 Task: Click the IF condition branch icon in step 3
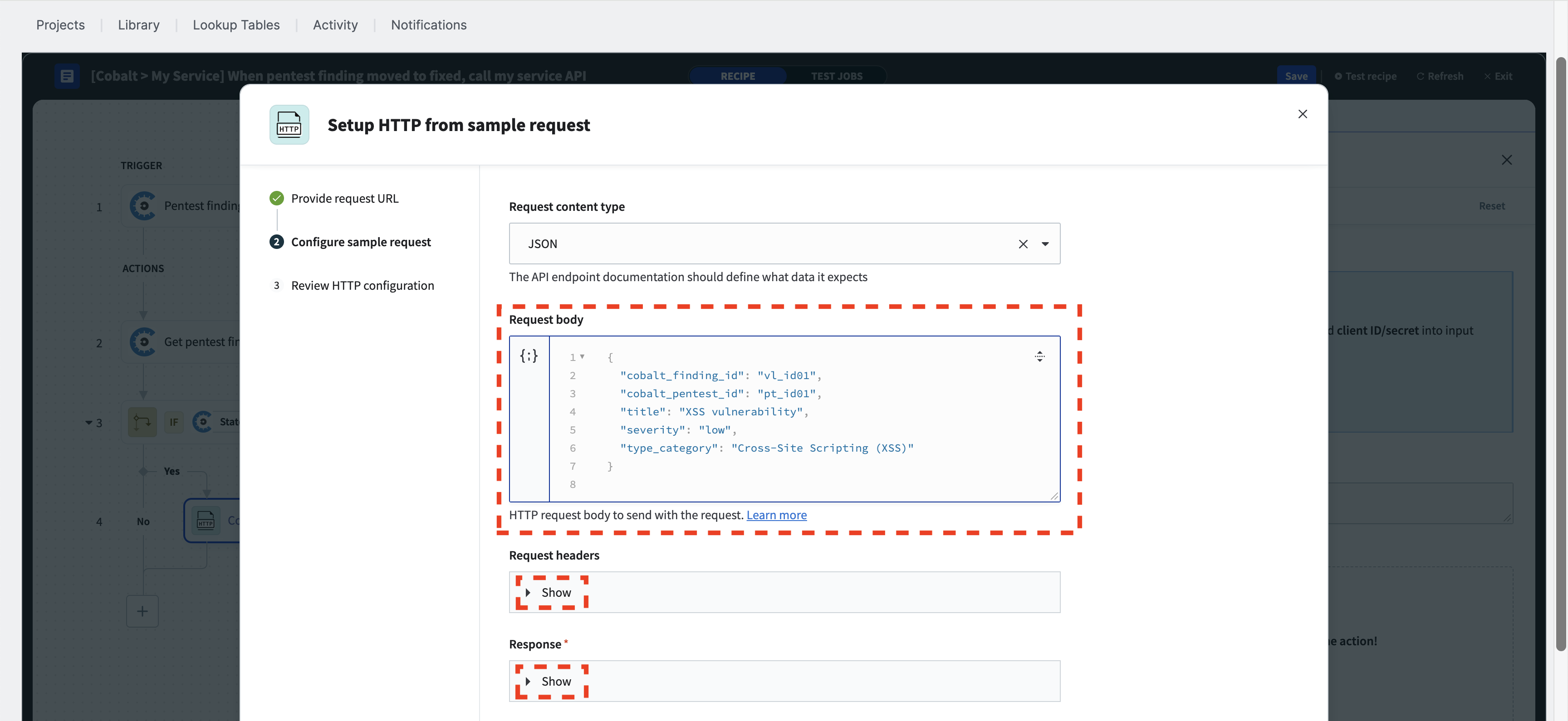[142, 422]
